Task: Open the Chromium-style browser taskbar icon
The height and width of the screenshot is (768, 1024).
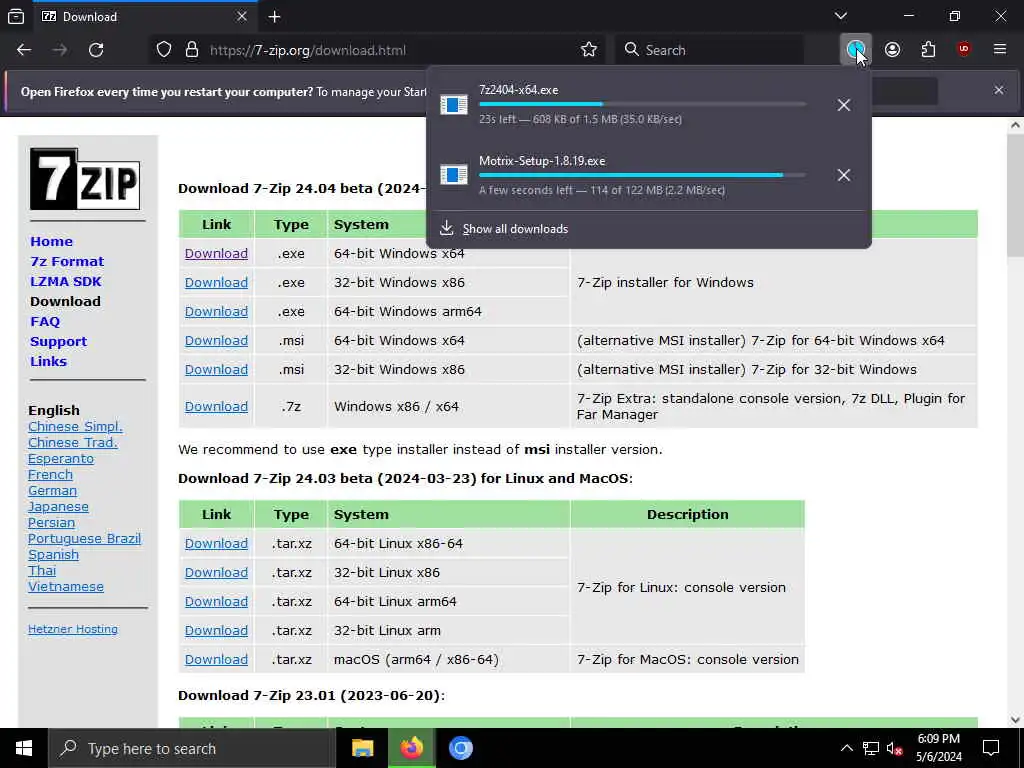Action: pyautogui.click(x=460, y=748)
